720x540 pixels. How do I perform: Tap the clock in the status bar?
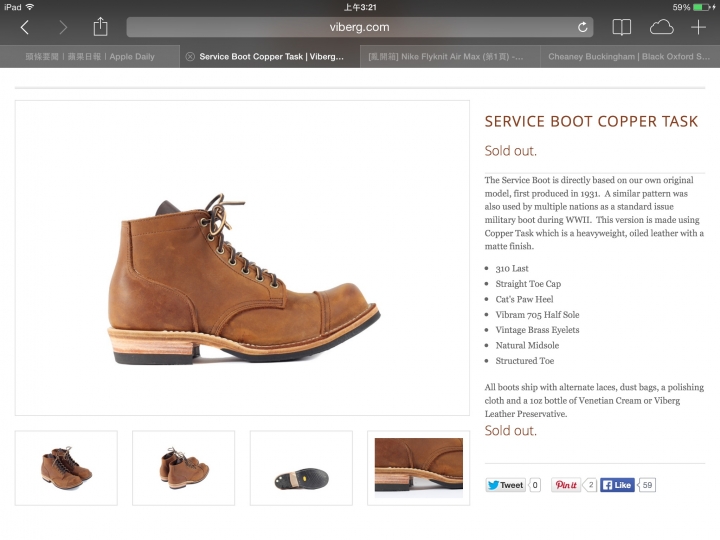[360, 7]
